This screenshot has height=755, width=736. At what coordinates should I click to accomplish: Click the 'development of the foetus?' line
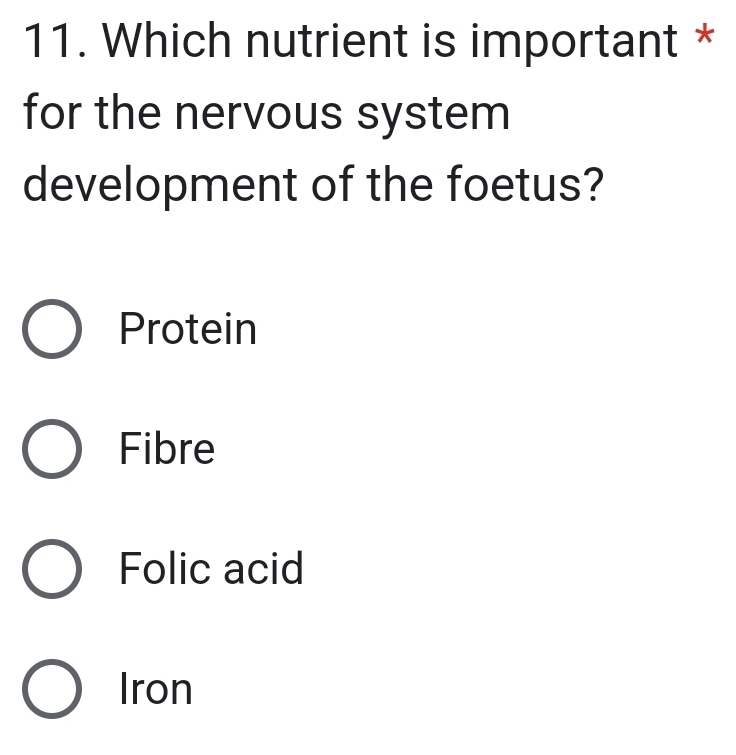[x=317, y=187]
